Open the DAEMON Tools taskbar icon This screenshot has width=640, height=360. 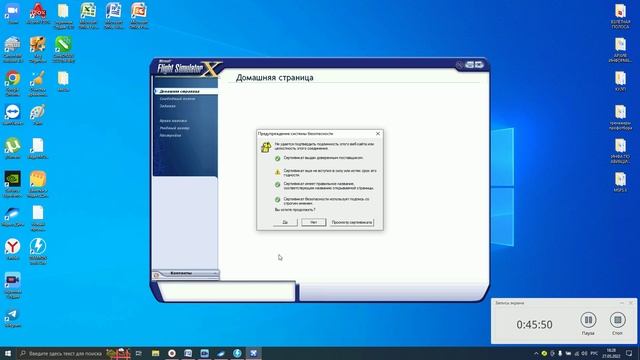pos(237,353)
